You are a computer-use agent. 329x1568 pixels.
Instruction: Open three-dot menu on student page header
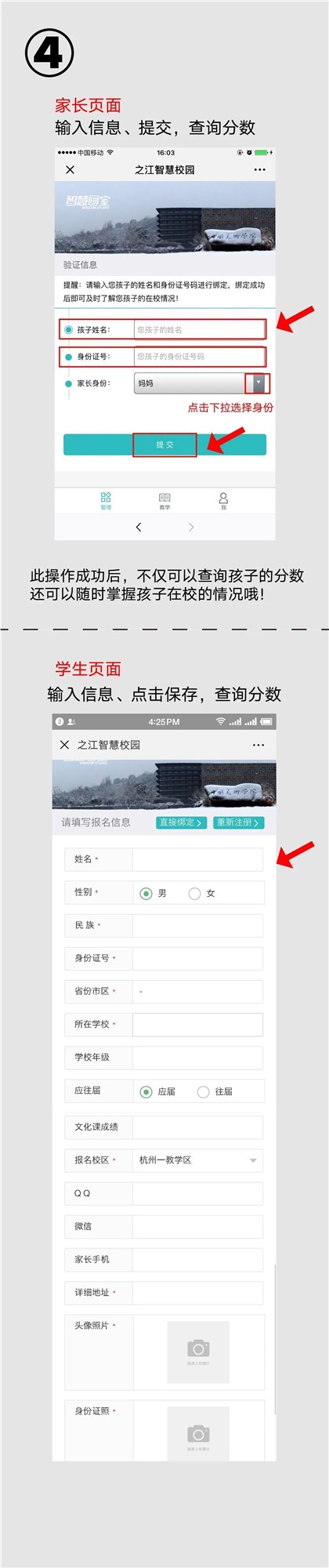tap(258, 745)
